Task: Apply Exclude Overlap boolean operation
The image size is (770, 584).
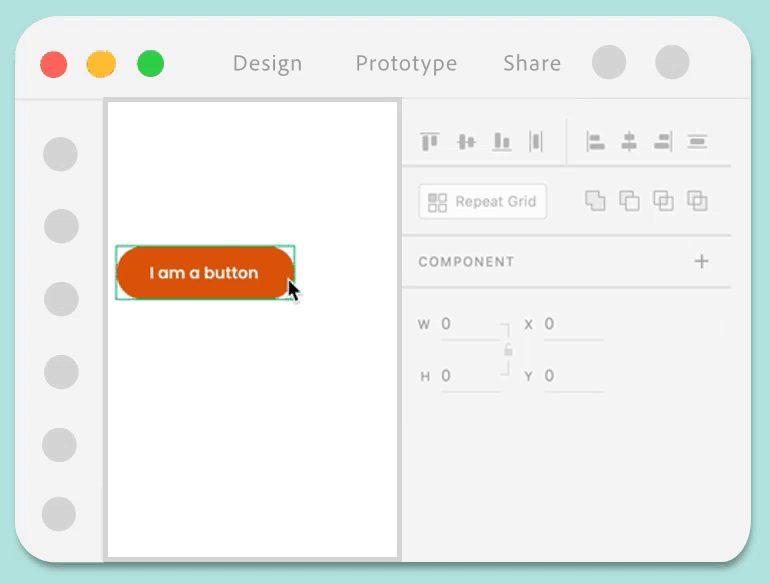Action: coord(697,200)
